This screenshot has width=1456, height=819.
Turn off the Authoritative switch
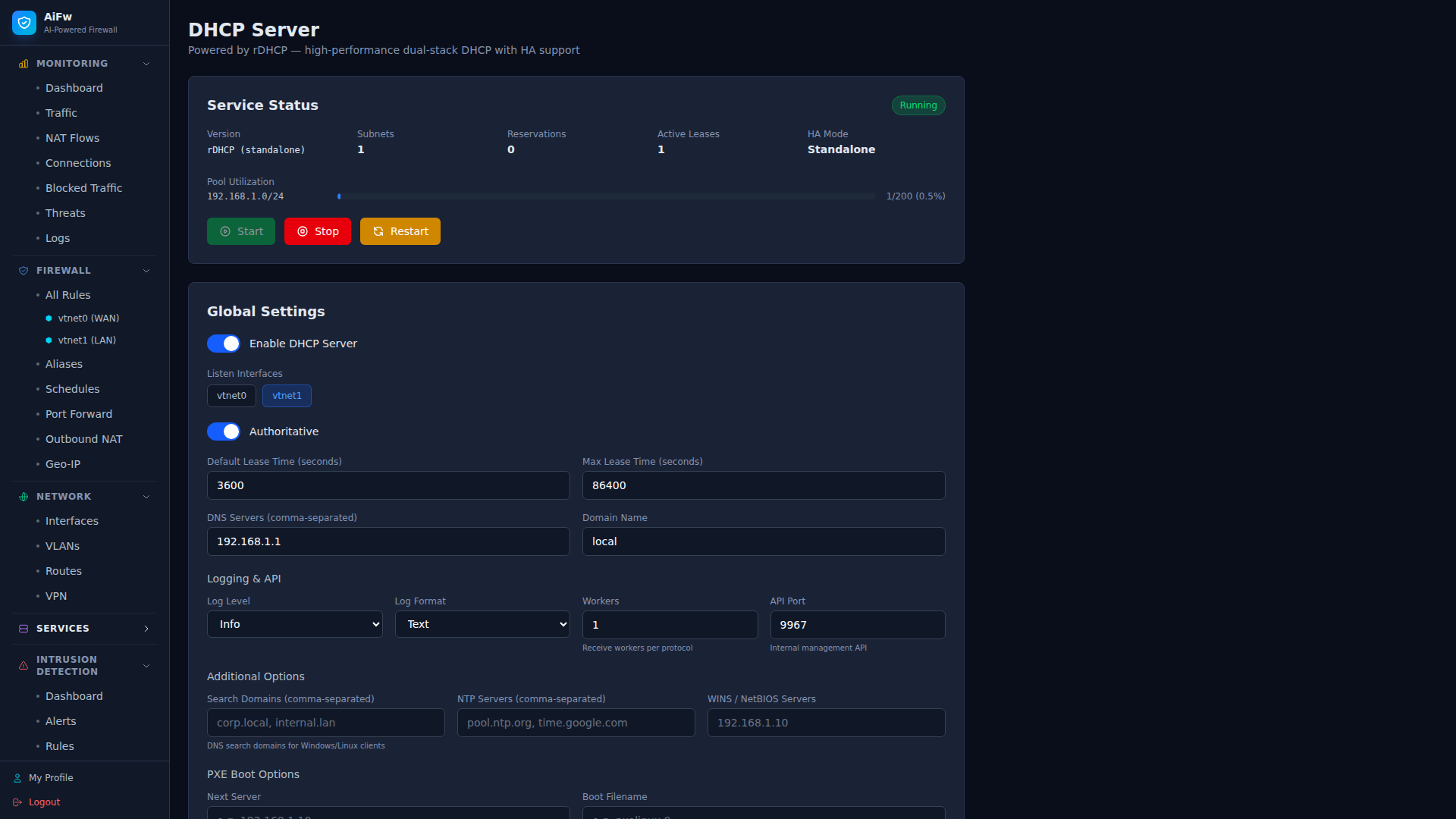coord(224,431)
